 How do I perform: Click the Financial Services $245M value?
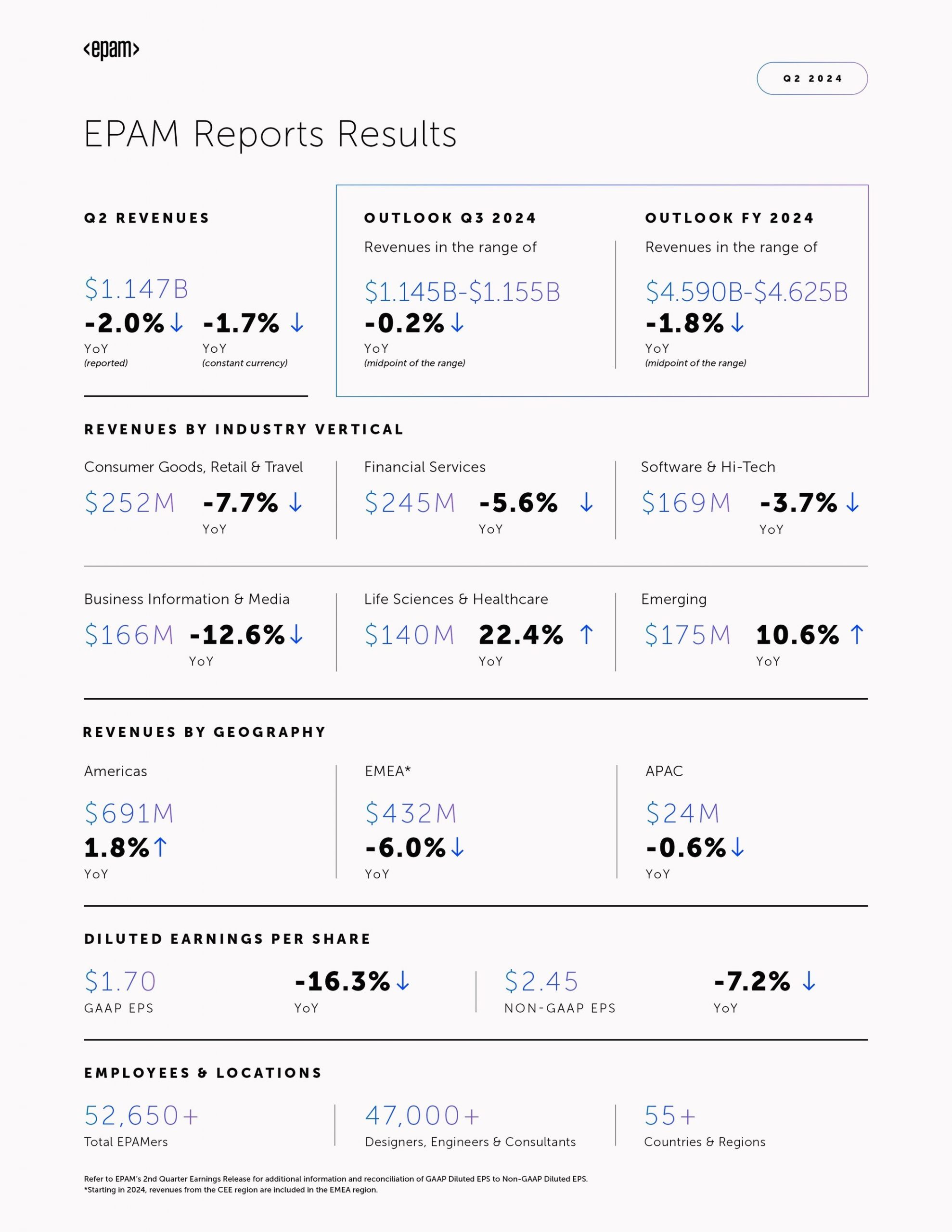(410, 502)
